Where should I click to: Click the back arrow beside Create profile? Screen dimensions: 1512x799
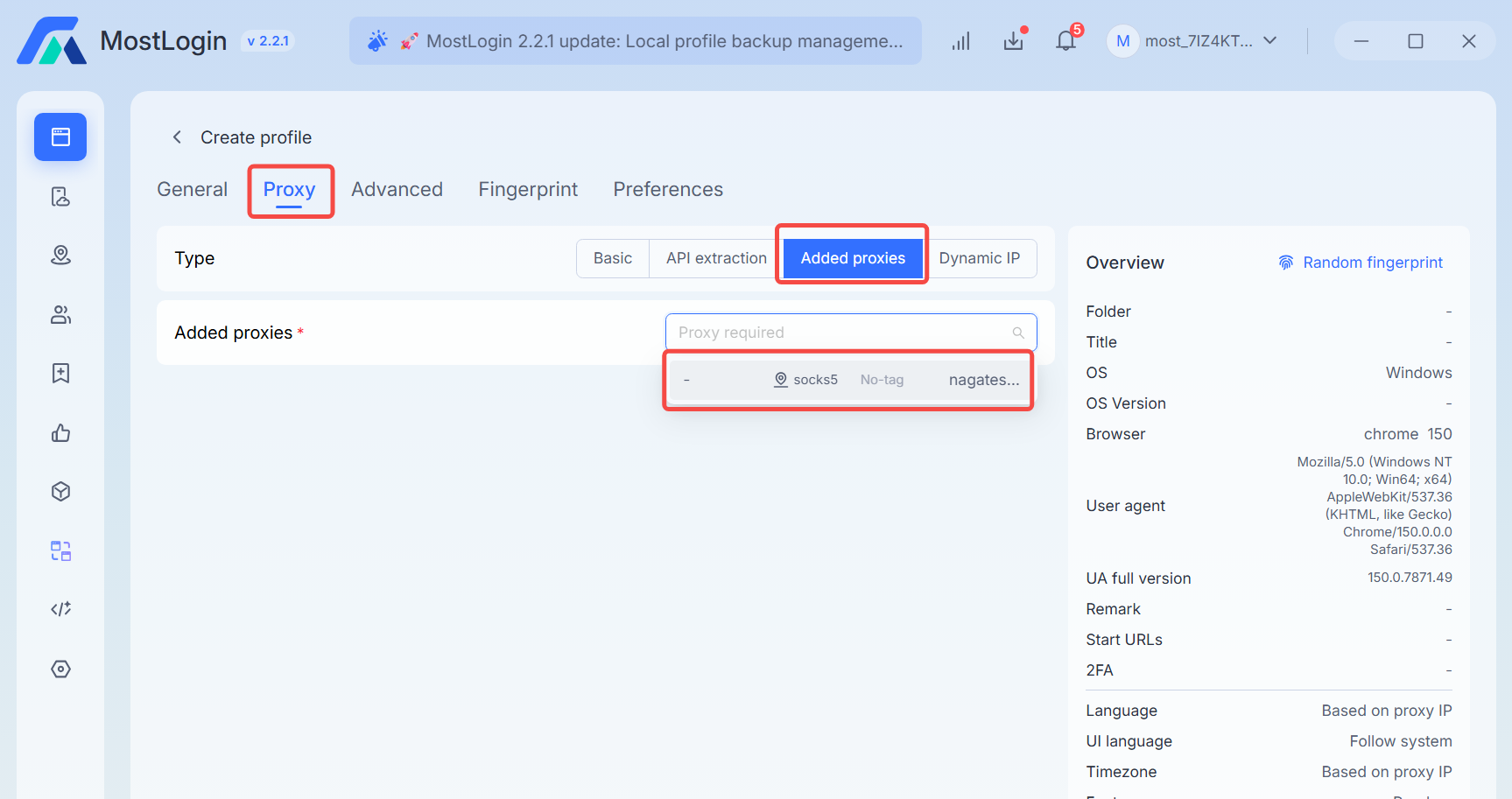click(177, 137)
